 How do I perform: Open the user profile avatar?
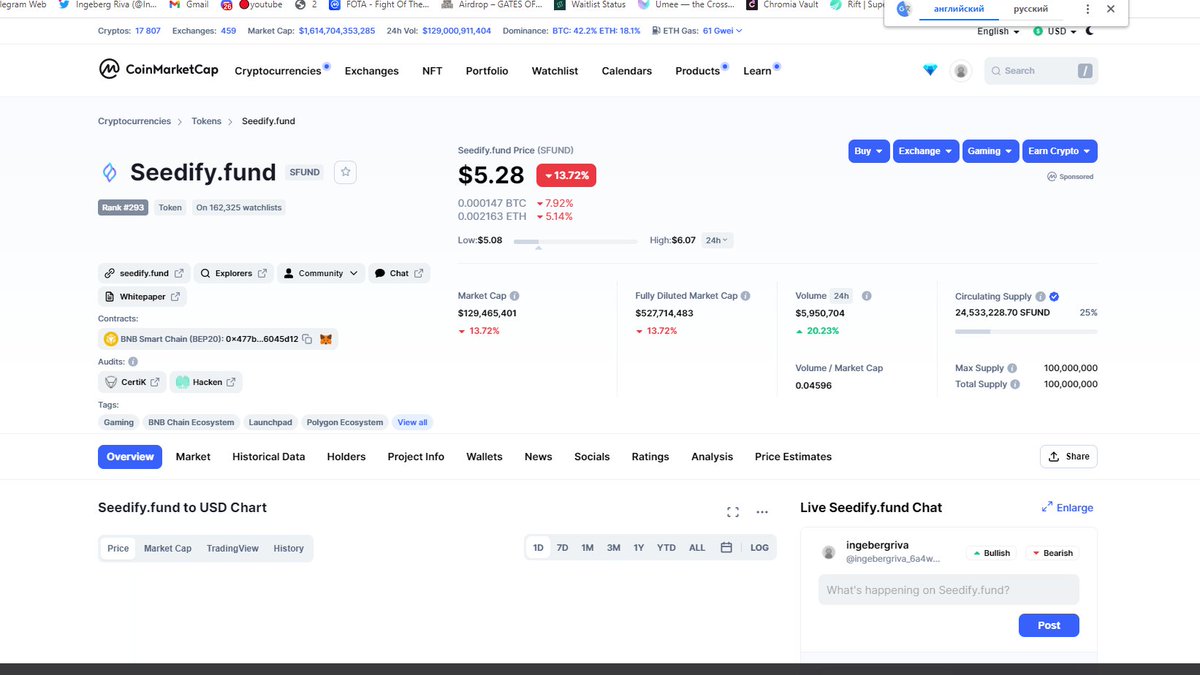pyautogui.click(x=961, y=71)
